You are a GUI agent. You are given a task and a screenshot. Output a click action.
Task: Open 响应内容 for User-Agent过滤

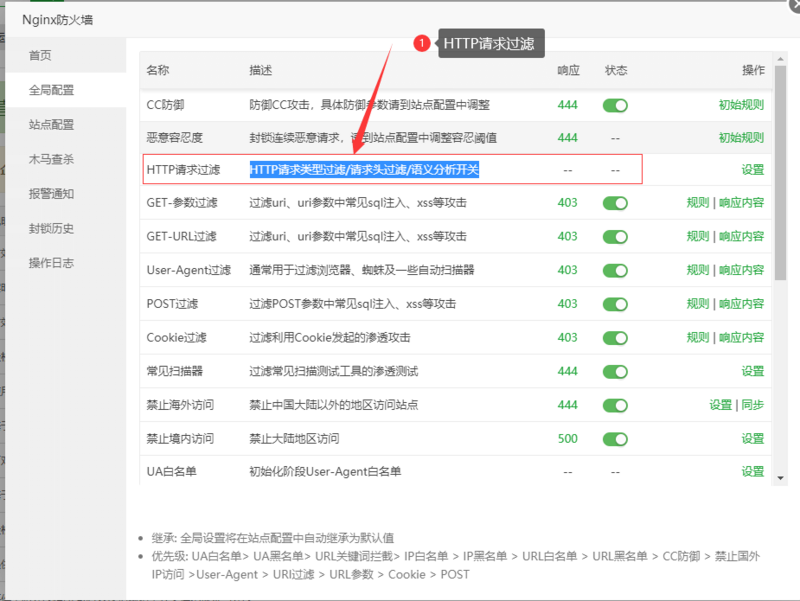click(x=741, y=270)
